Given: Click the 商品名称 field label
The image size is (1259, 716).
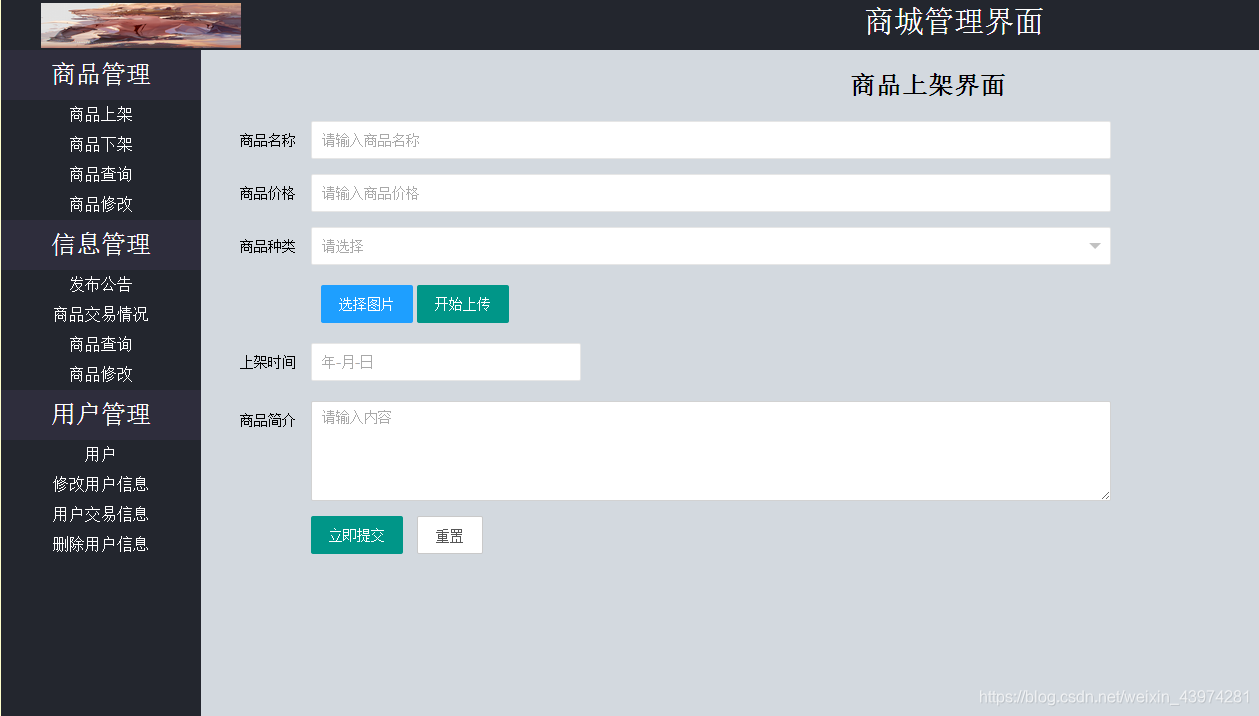Looking at the screenshot, I should [x=267, y=141].
